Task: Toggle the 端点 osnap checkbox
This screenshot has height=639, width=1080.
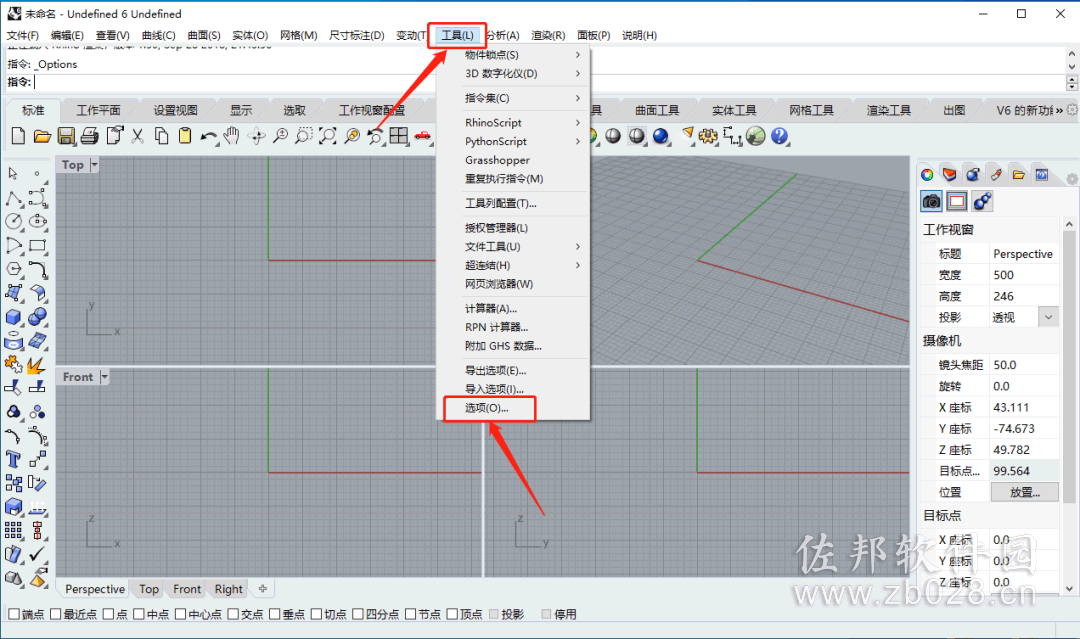Action: click(14, 614)
